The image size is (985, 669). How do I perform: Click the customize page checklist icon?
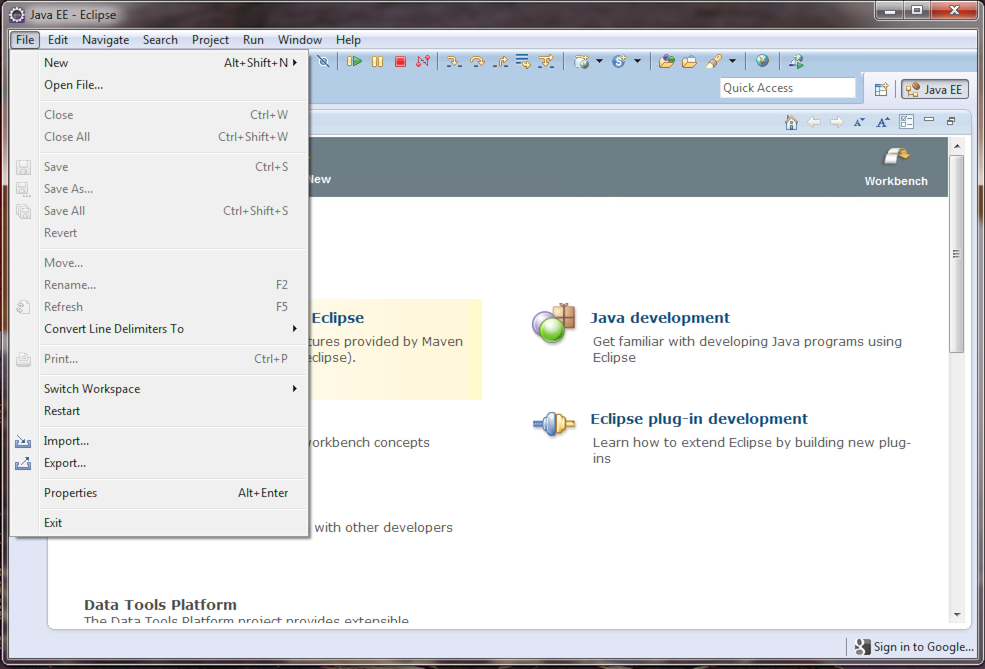point(906,122)
